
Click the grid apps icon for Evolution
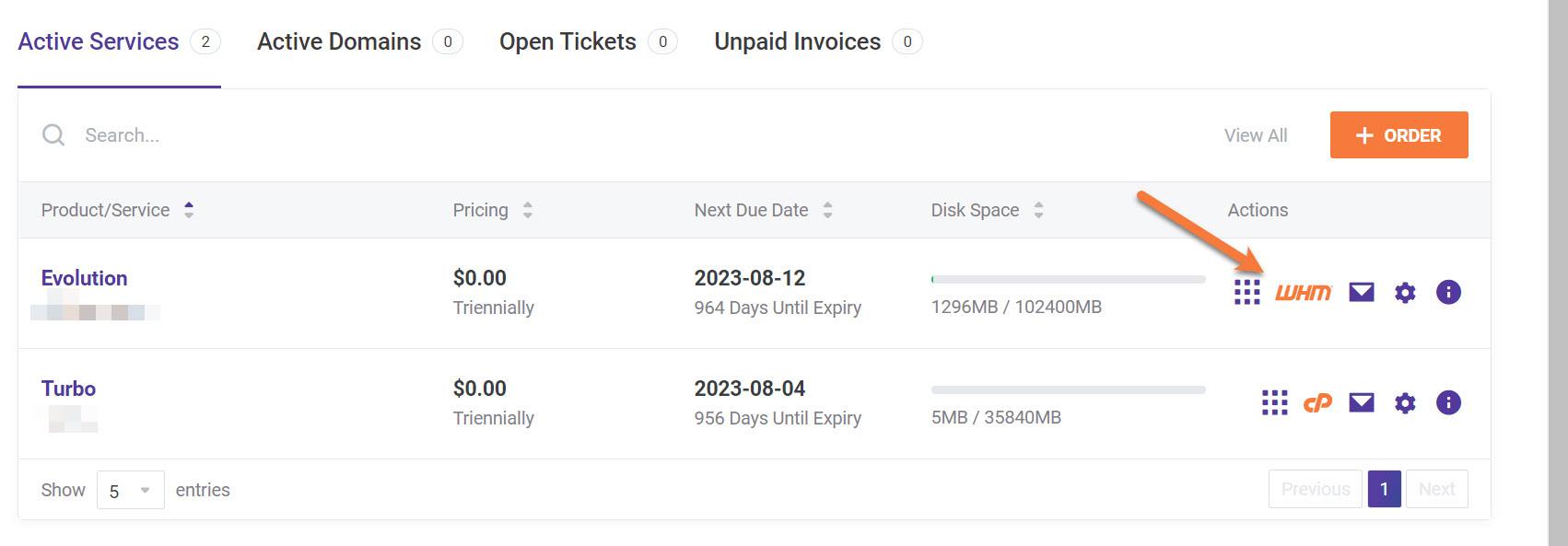tap(1246, 293)
